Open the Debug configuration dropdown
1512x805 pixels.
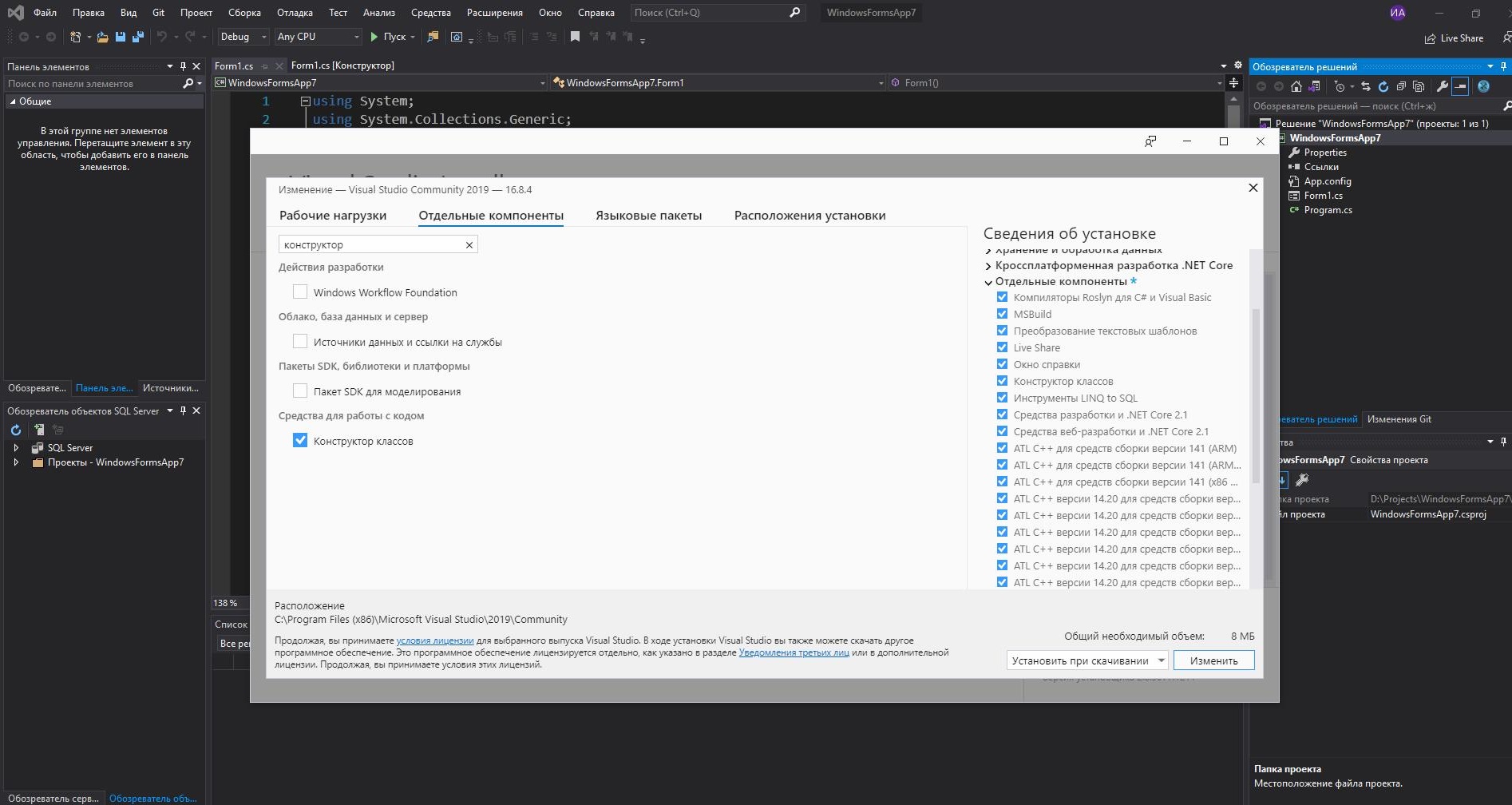(243, 37)
